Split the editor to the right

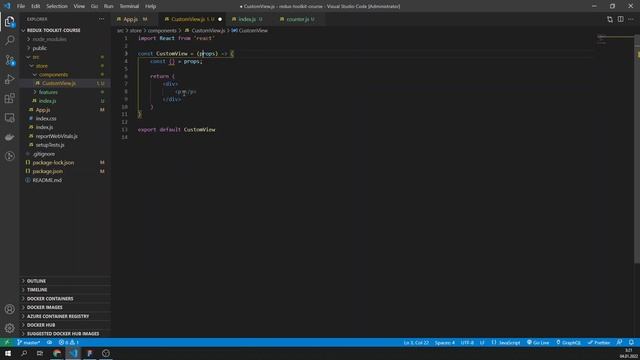tap(620, 19)
